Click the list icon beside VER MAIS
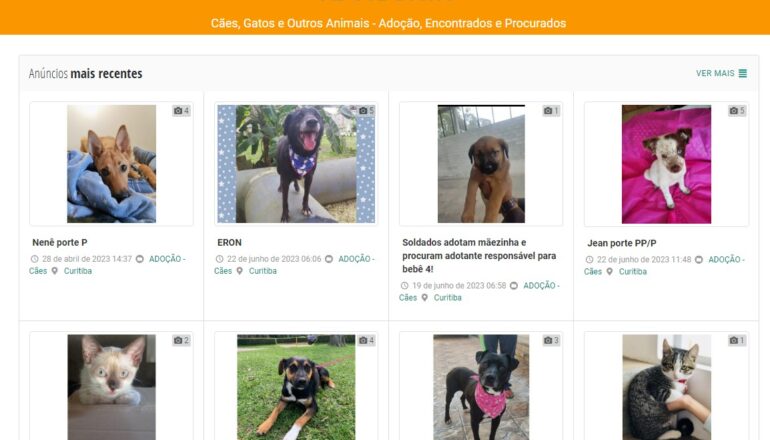The height and width of the screenshot is (440, 770). click(x=742, y=73)
